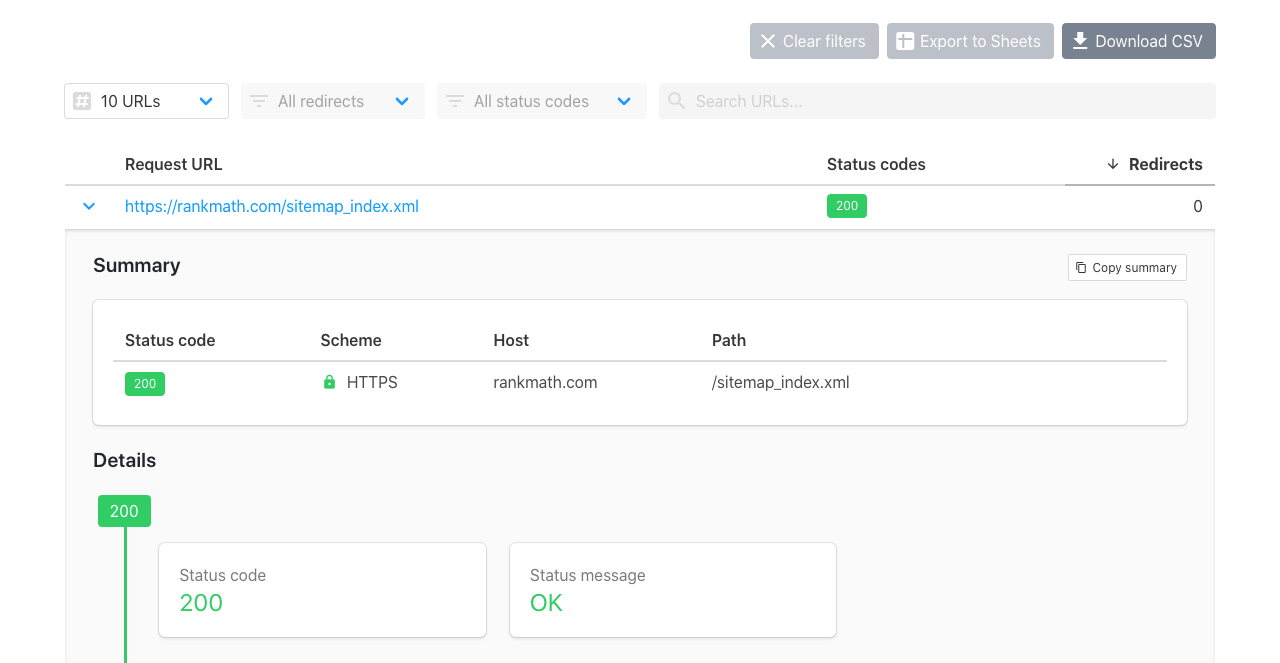Click the 200 badge in the URL row
1280x663 pixels.
(x=847, y=206)
